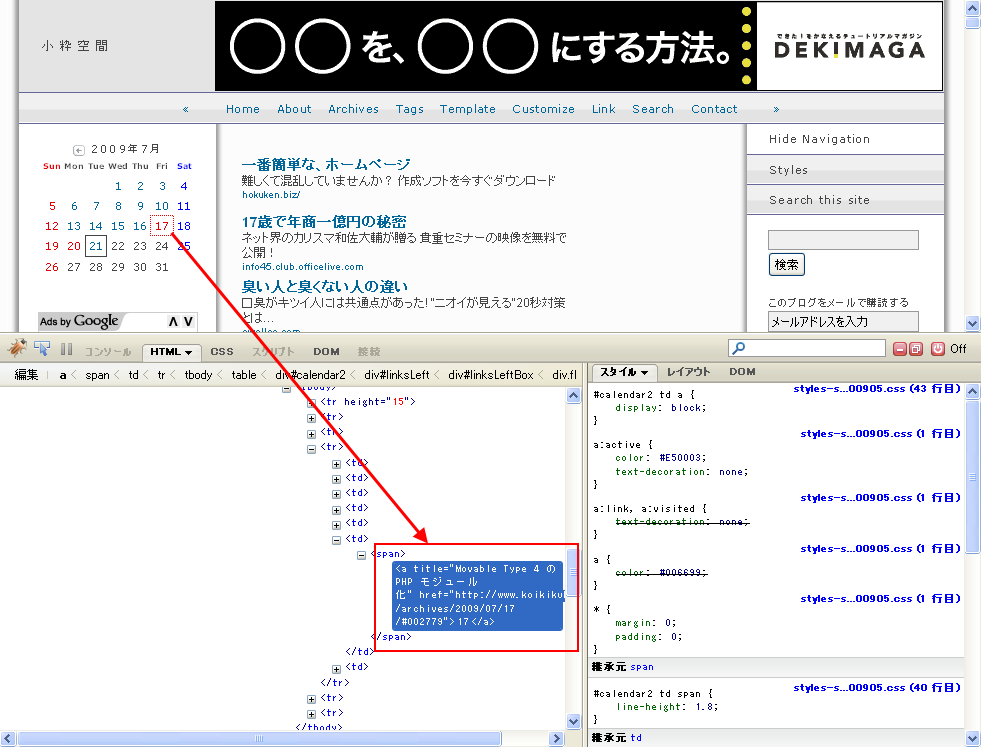Go to previous month in the calendar
The height and width of the screenshot is (747, 981).
click(x=78, y=150)
